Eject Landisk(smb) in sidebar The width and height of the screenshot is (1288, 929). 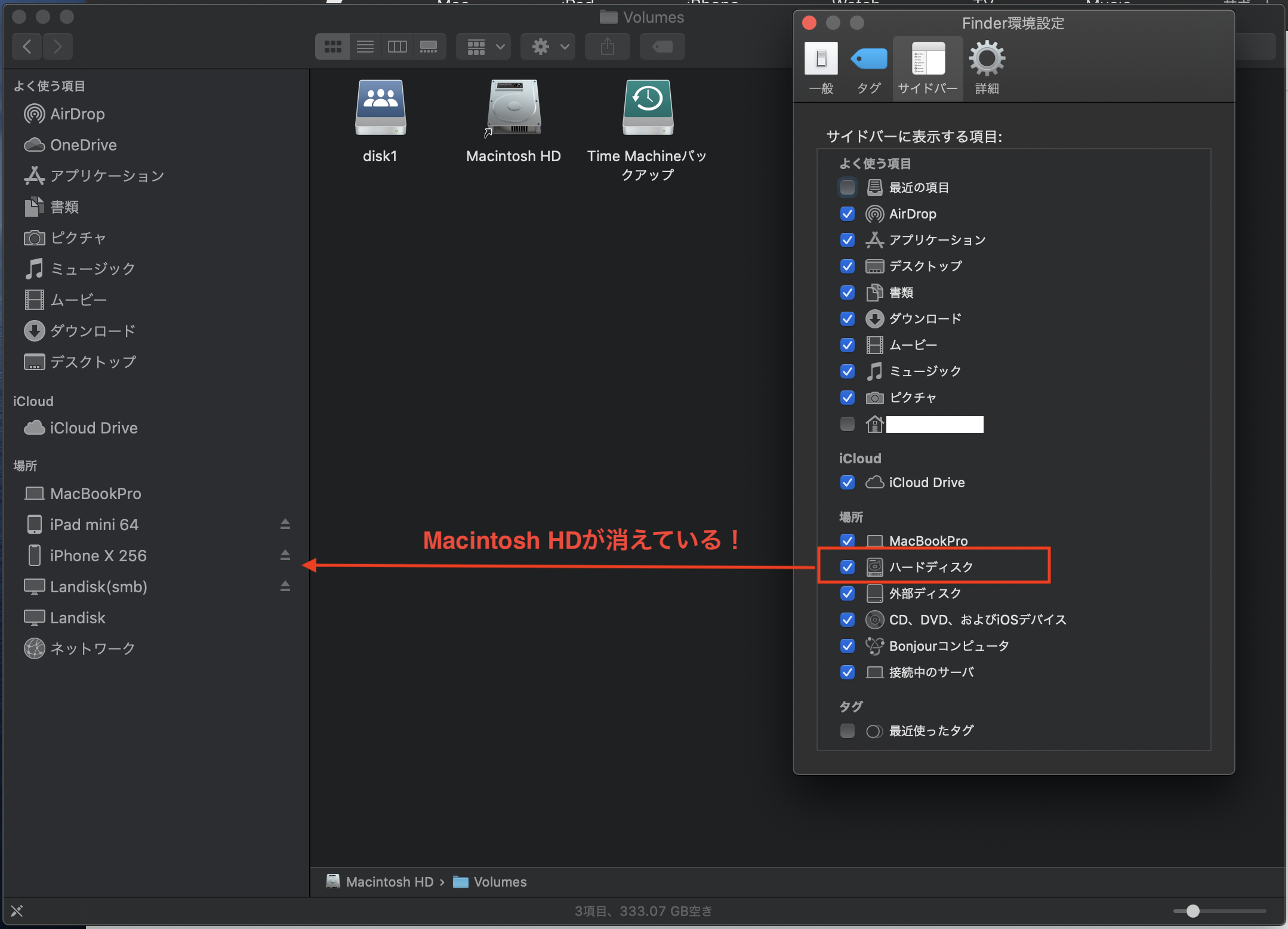point(285,586)
